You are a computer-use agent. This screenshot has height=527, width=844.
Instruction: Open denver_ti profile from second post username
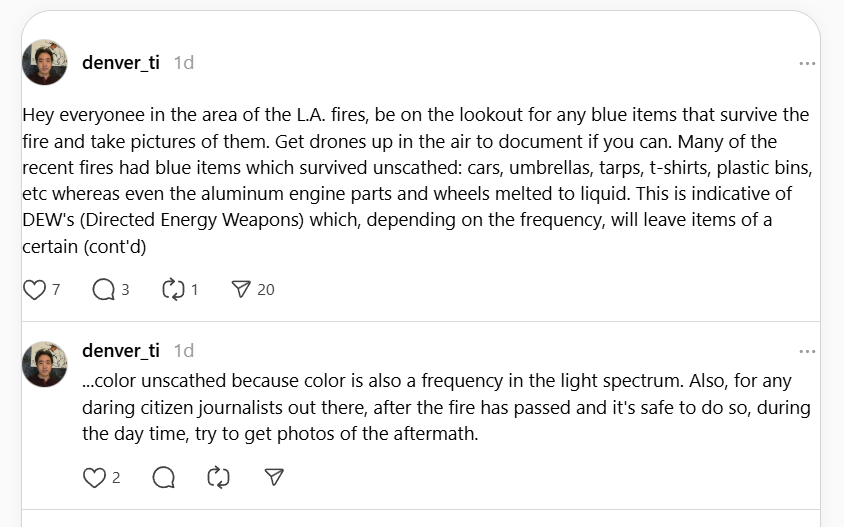(120, 350)
